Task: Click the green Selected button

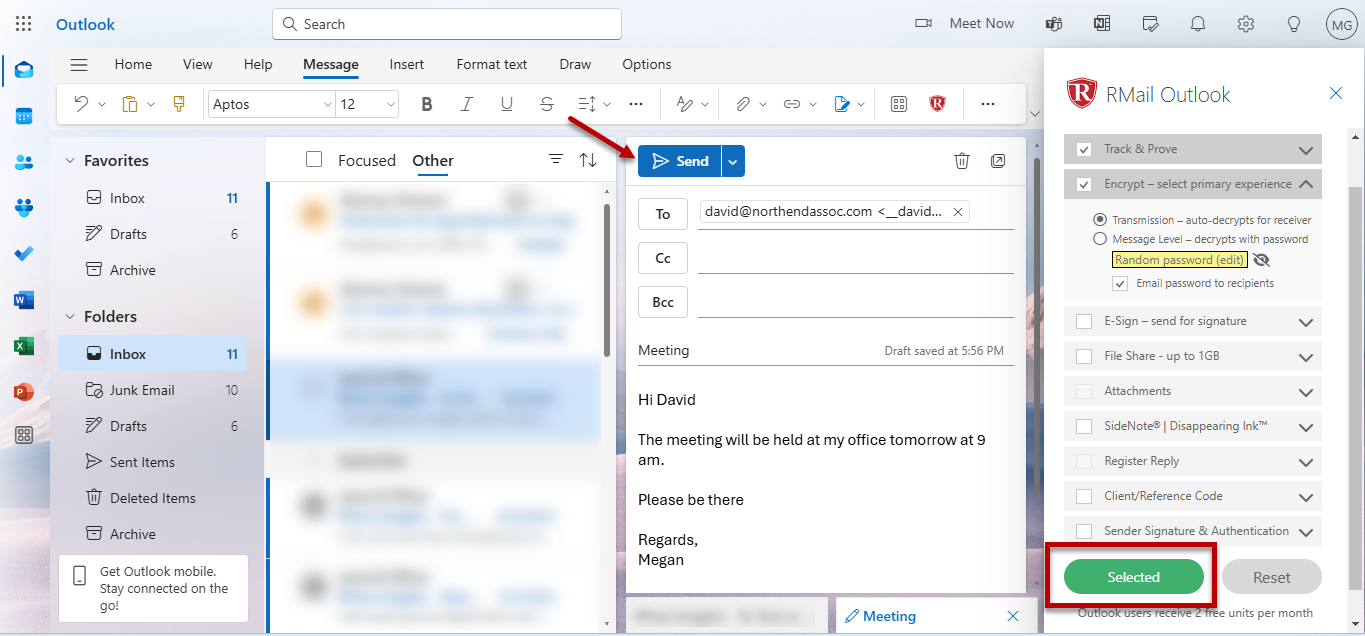Action: pos(1133,577)
